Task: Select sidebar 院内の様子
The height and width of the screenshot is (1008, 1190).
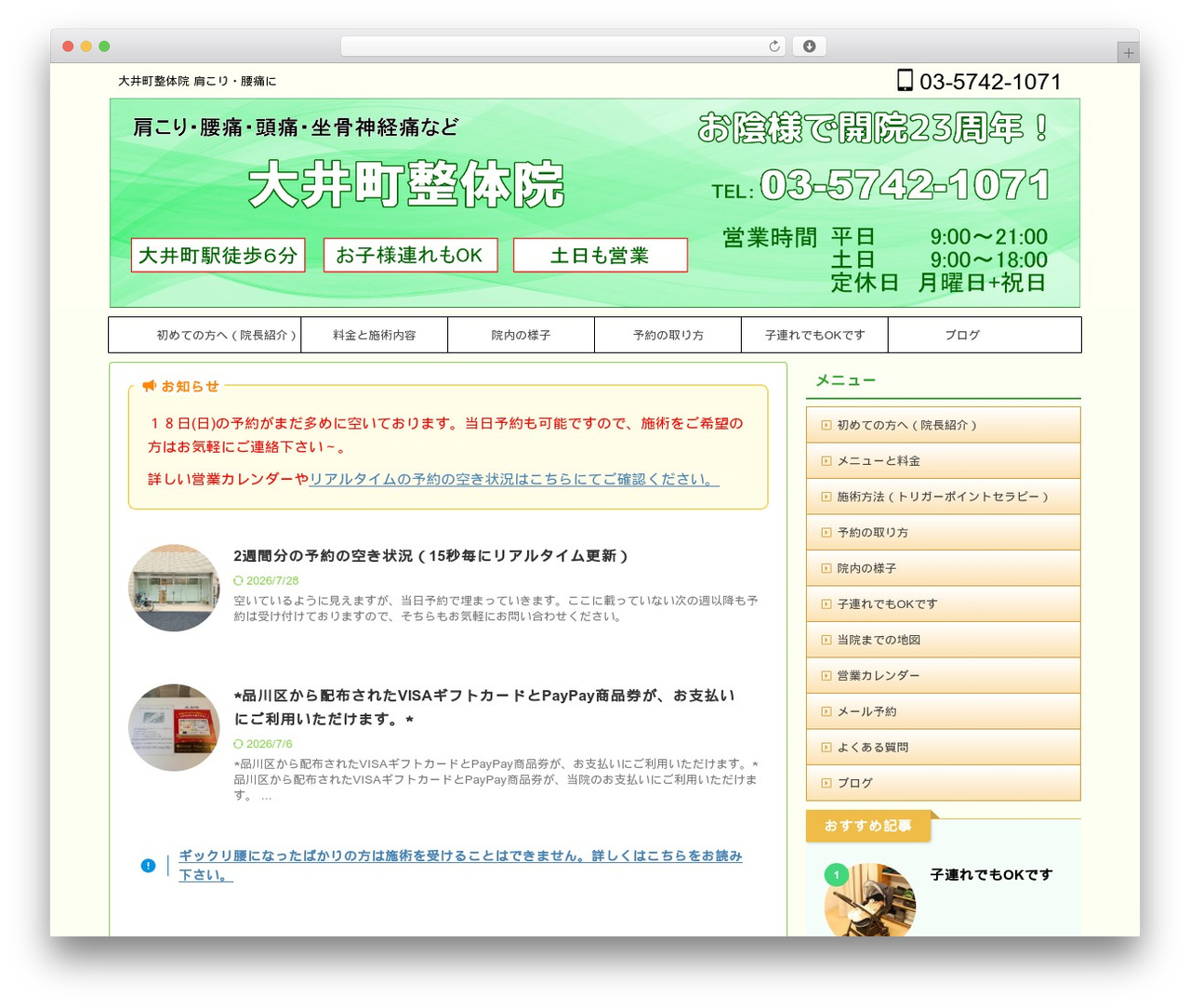Action: (943, 568)
